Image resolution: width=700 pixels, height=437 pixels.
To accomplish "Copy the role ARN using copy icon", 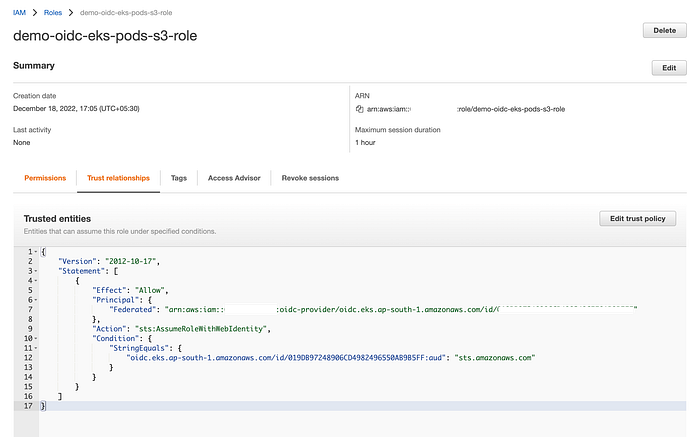I will coord(359,109).
